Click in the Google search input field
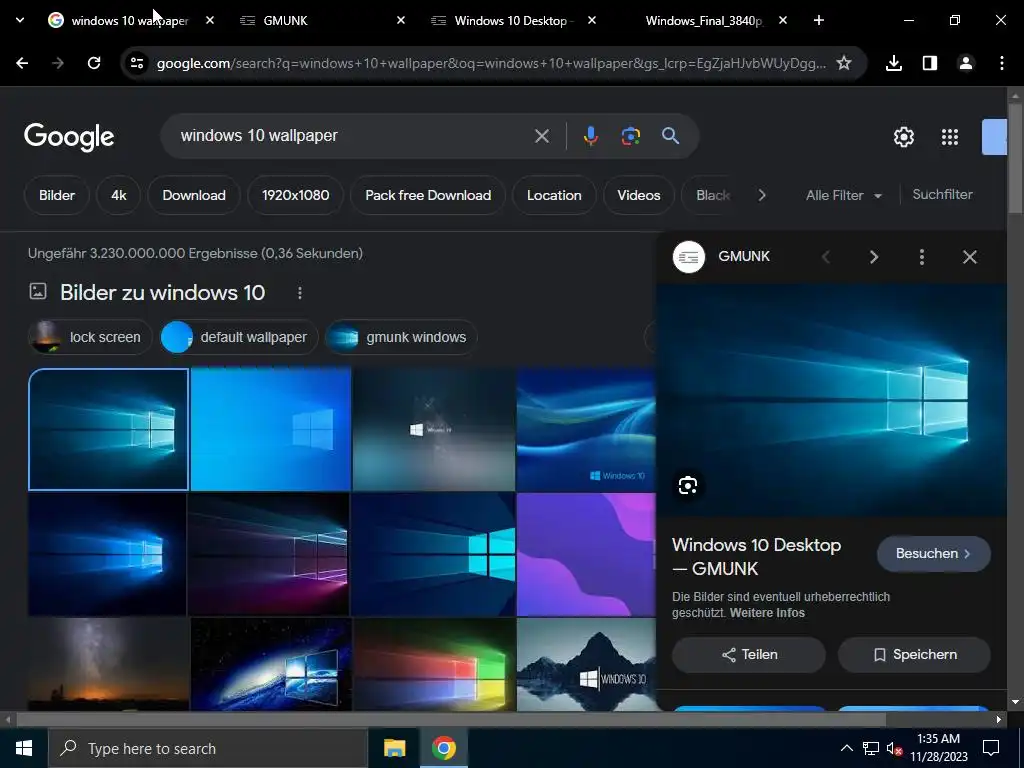 (353, 136)
